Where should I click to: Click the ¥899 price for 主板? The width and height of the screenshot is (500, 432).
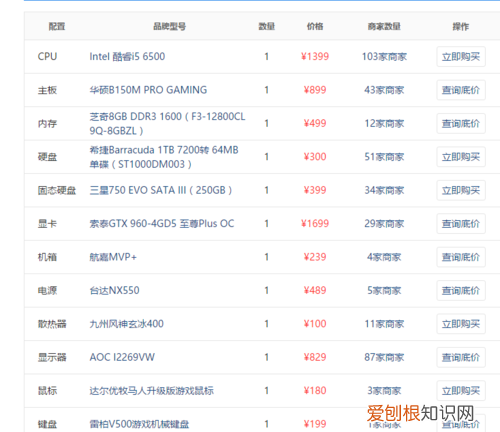coord(315,90)
